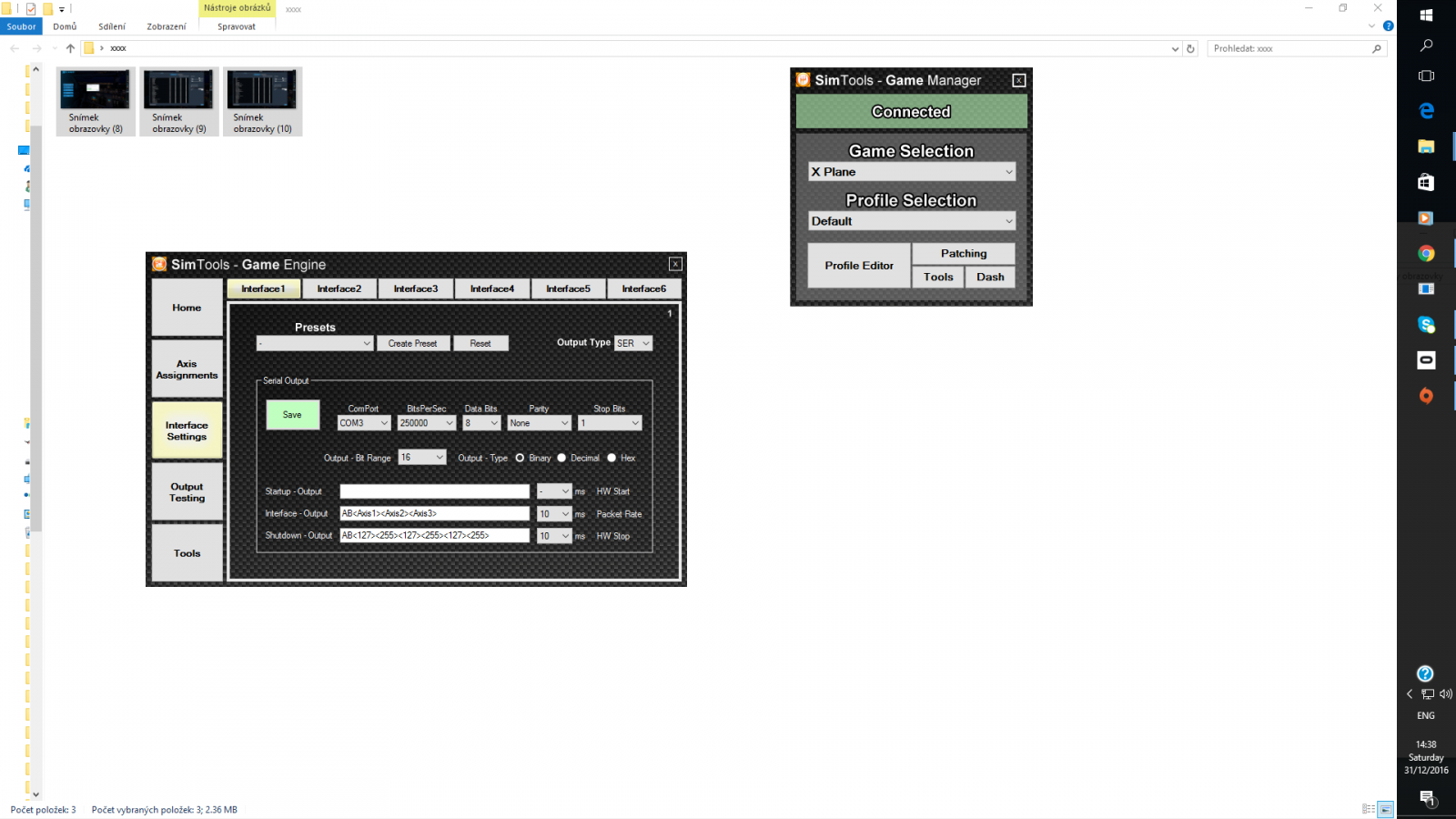Open File Explorer from the taskbar
The height and width of the screenshot is (819, 1456).
pos(1426,146)
